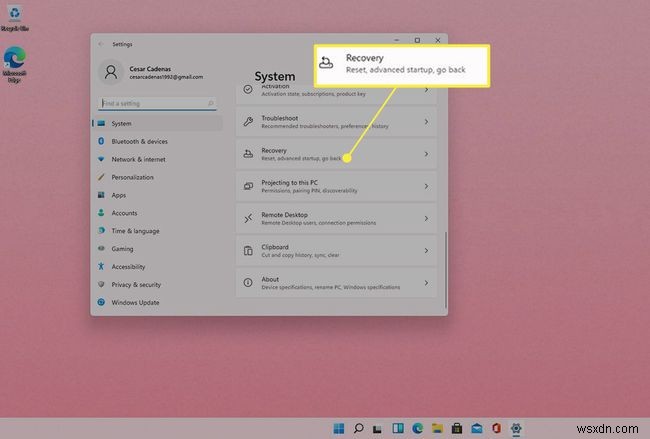650x439 pixels.
Task: Click the Projecting to this PC icon
Action: 248,186
